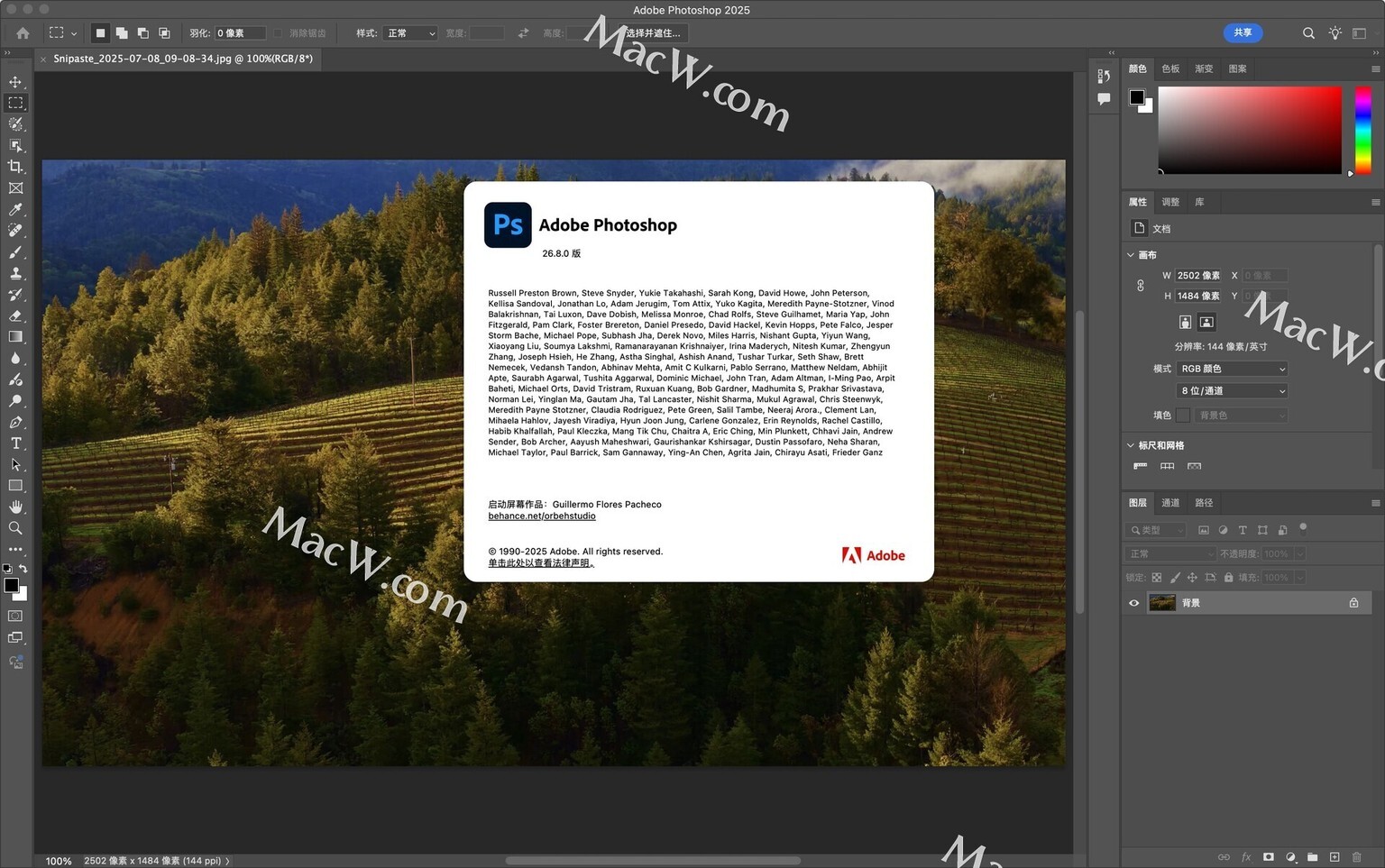
Task: Switch to the 色板 tab
Action: point(1170,69)
